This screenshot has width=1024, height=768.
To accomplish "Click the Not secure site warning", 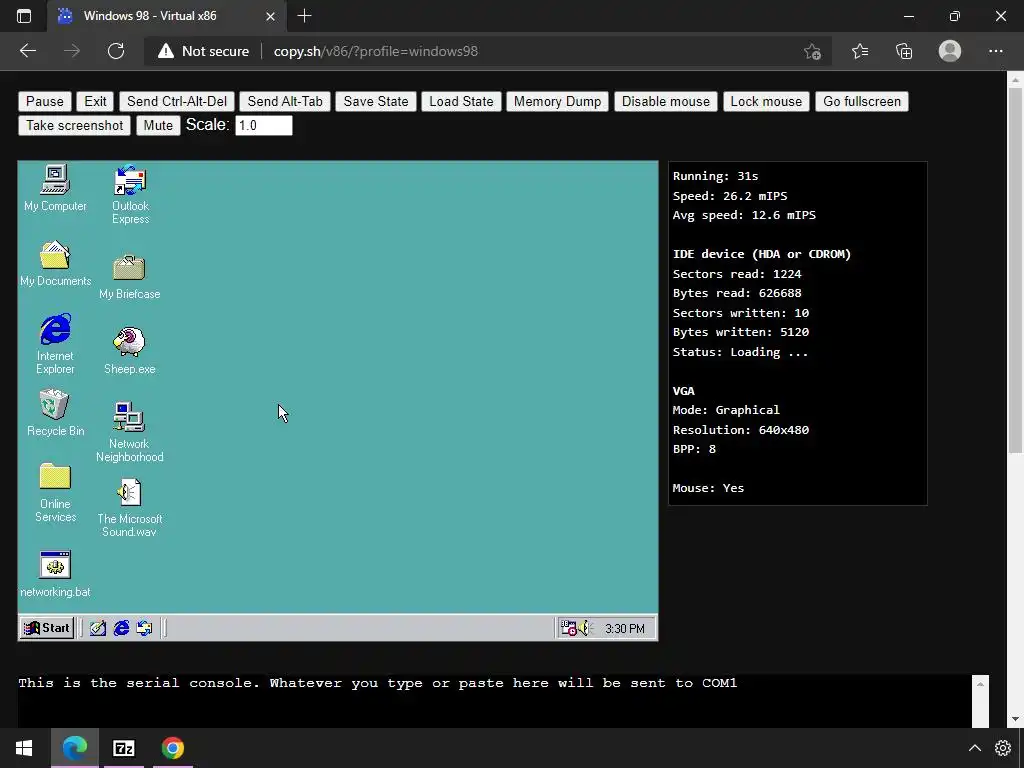I will 203,51.
